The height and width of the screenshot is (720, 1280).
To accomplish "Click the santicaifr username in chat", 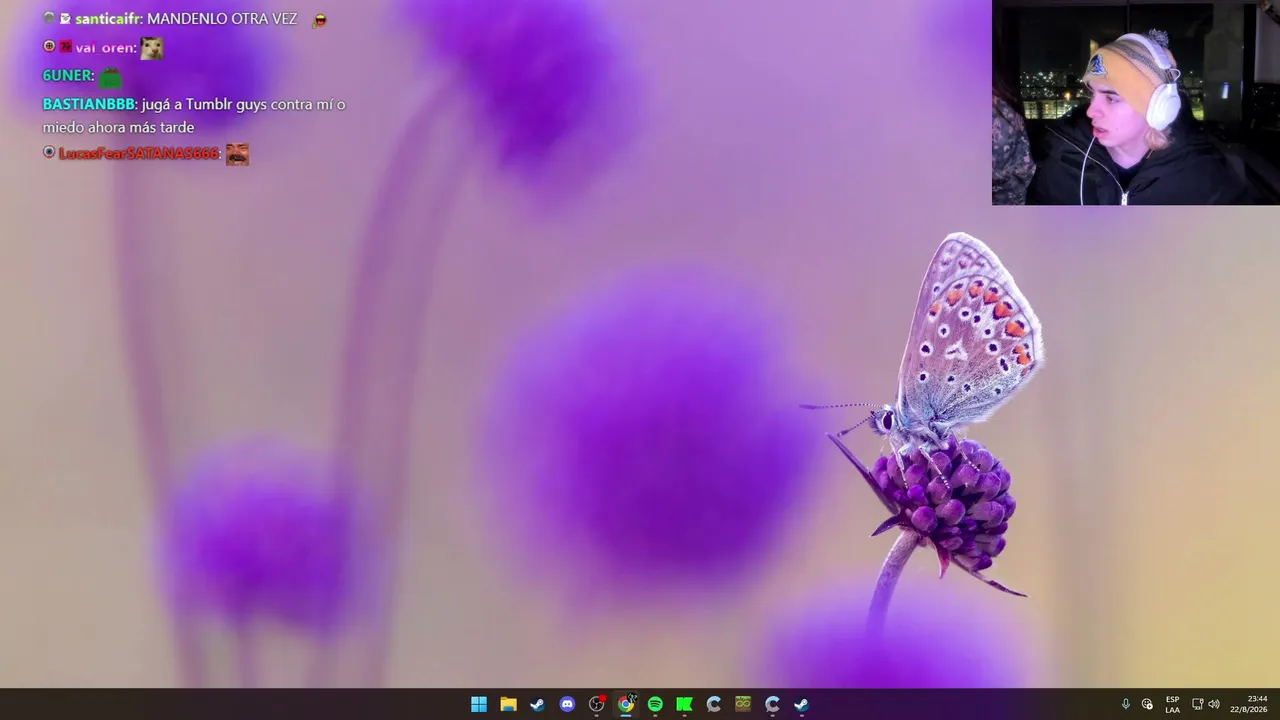I will (x=108, y=19).
